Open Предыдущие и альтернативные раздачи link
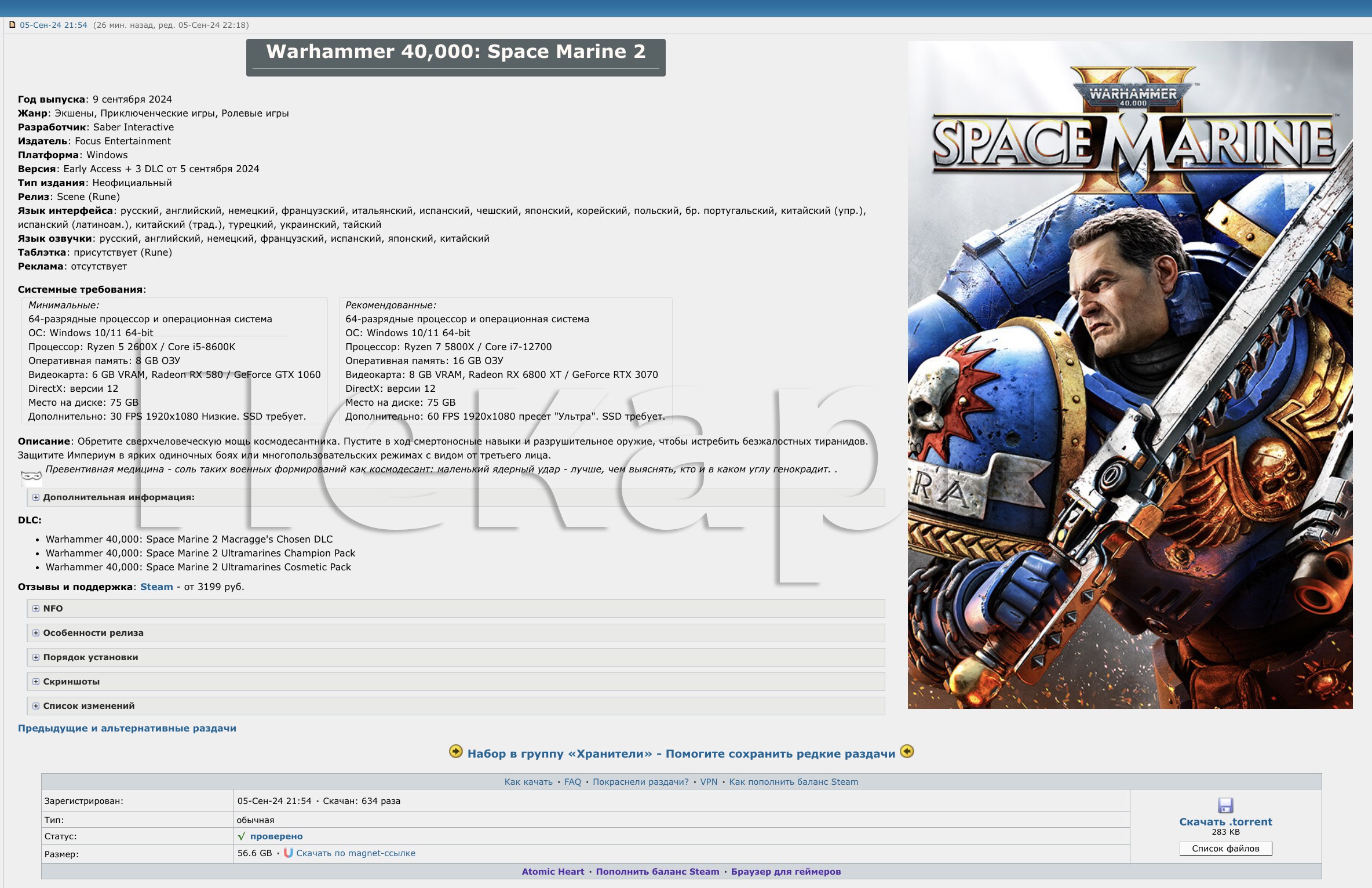Screen dimensions: 1372x888 click(x=127, y=728)
